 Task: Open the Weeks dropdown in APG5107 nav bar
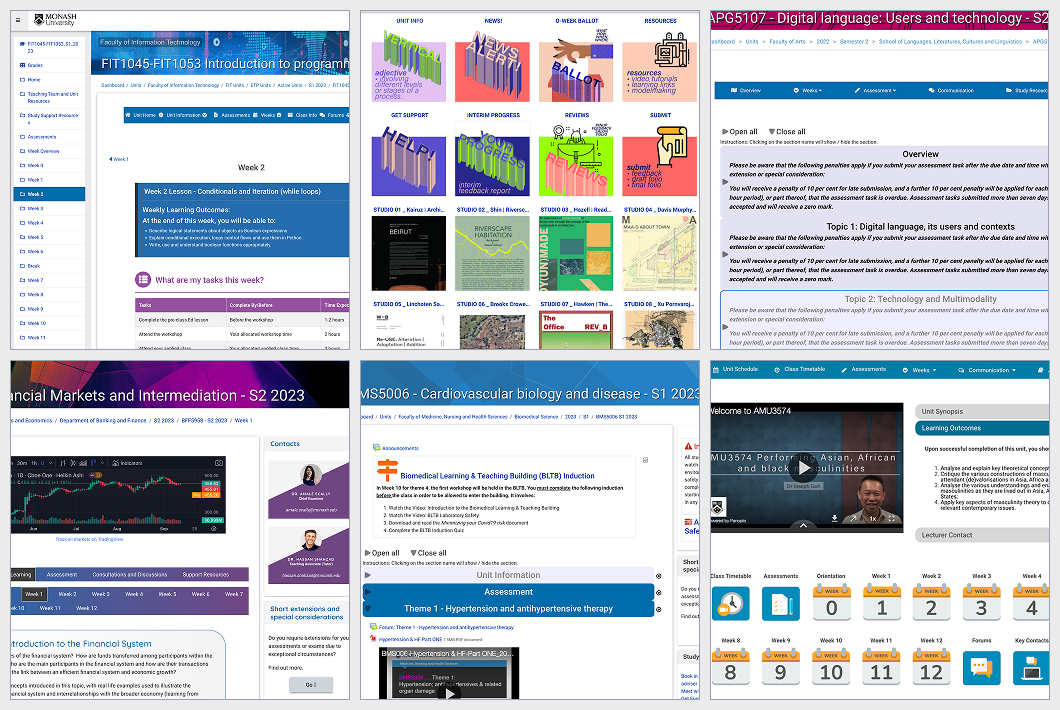[x=807, y=90]
